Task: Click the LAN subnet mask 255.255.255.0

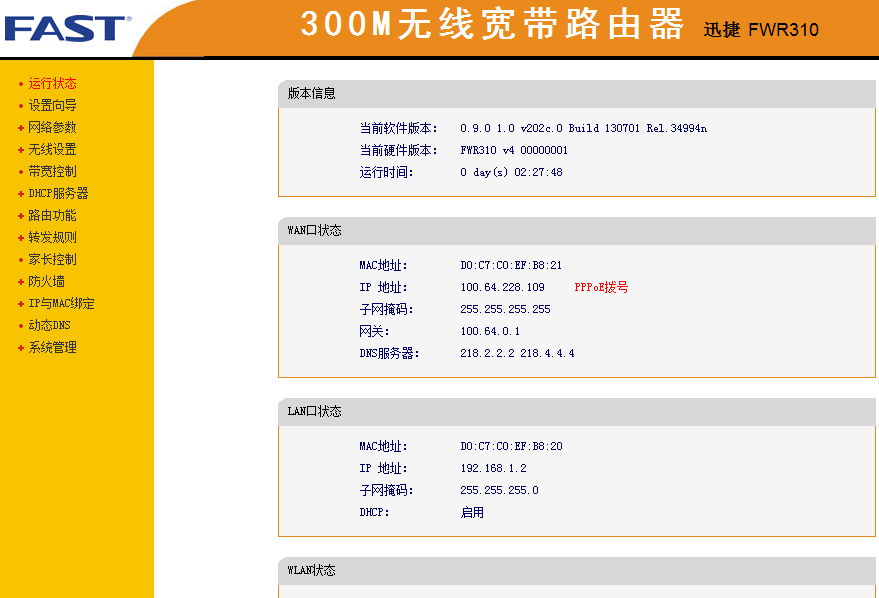Action: (499, 490)
